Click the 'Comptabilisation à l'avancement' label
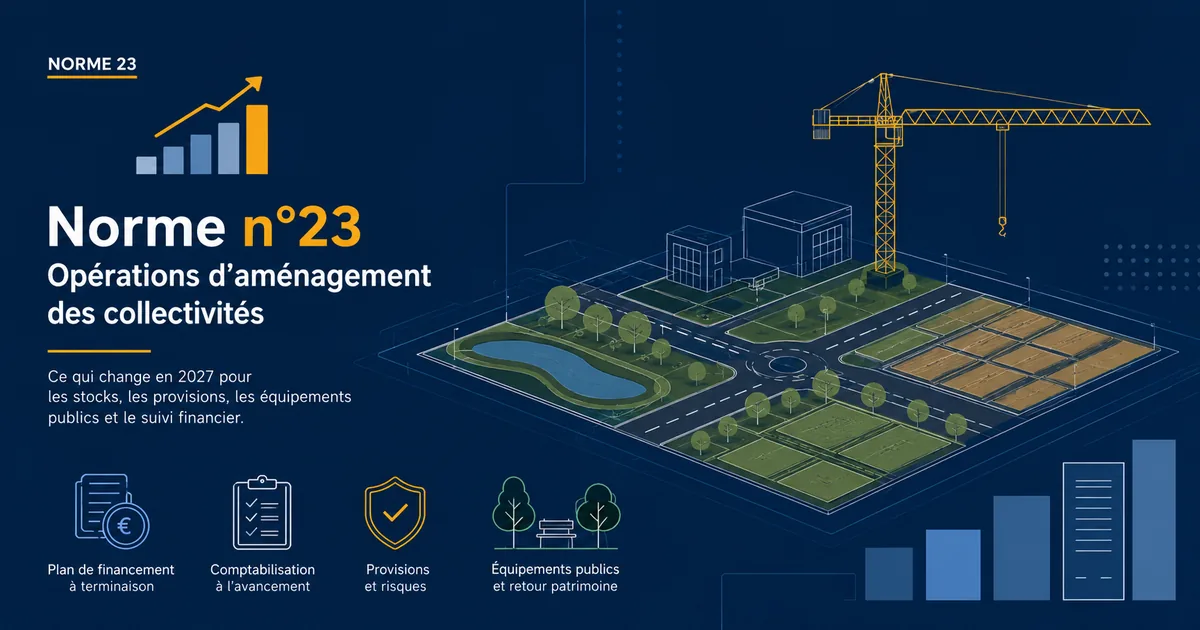Screen dimensions: 1200x630 [x=263, y=578]
